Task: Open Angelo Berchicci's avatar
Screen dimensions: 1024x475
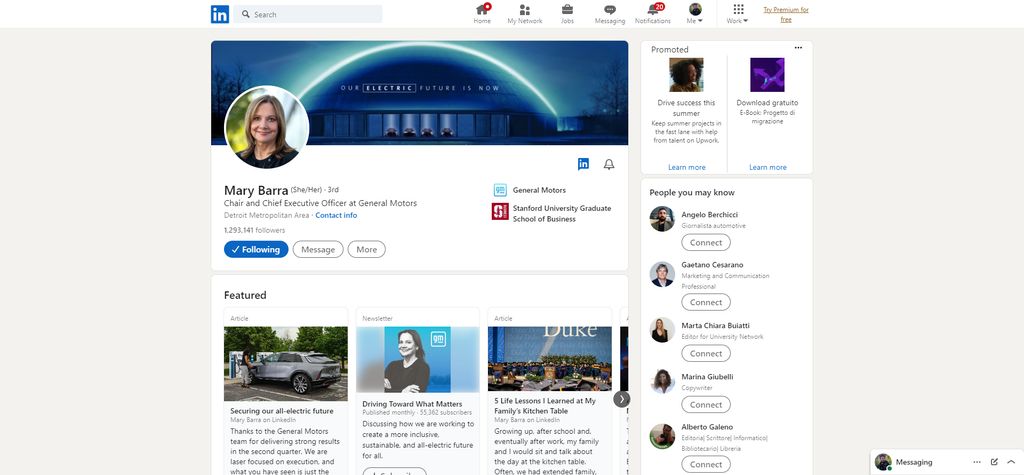Action: [x=662, y=219]
